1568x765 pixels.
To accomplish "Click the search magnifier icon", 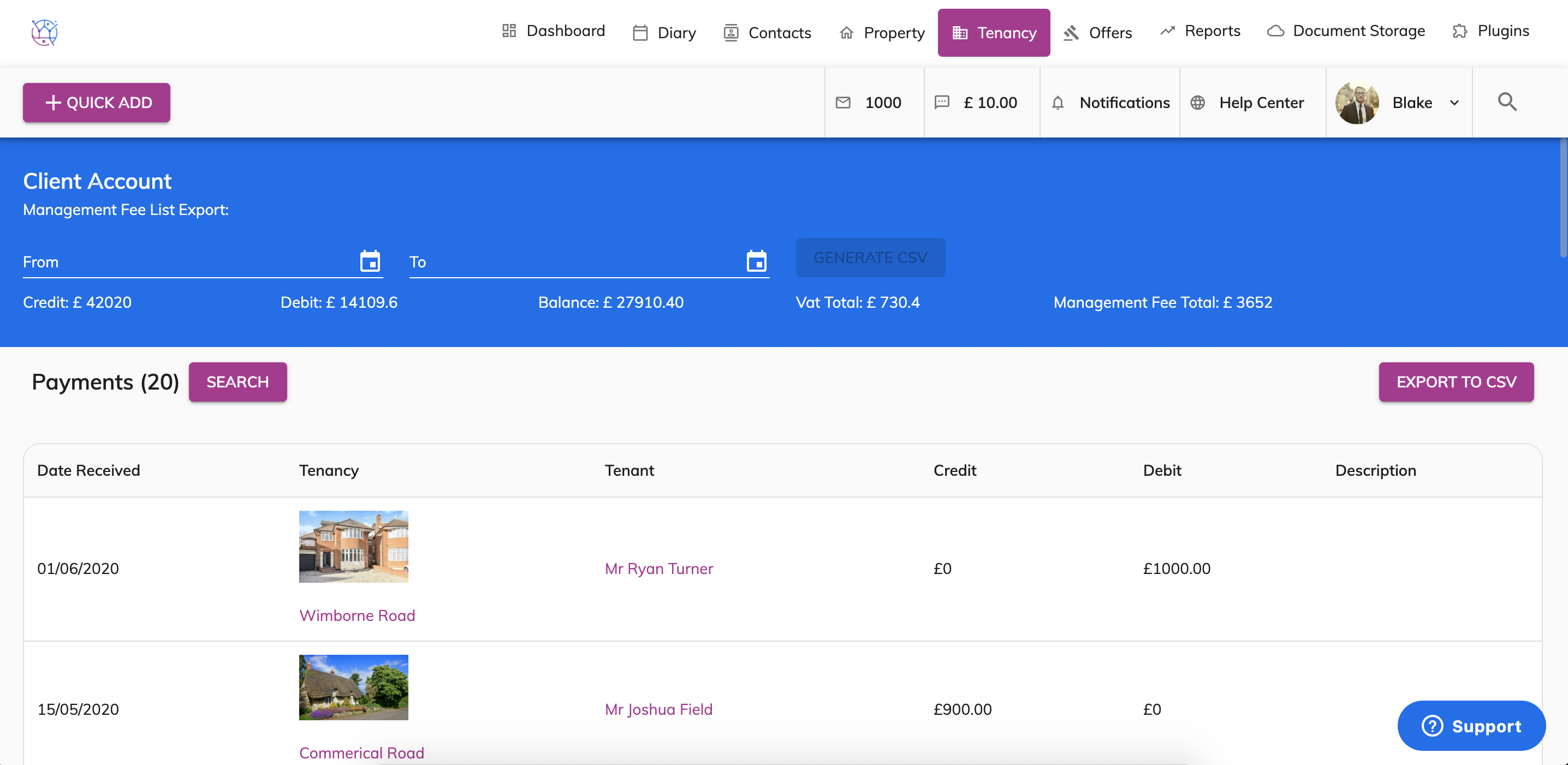I will pos(1506,101).
